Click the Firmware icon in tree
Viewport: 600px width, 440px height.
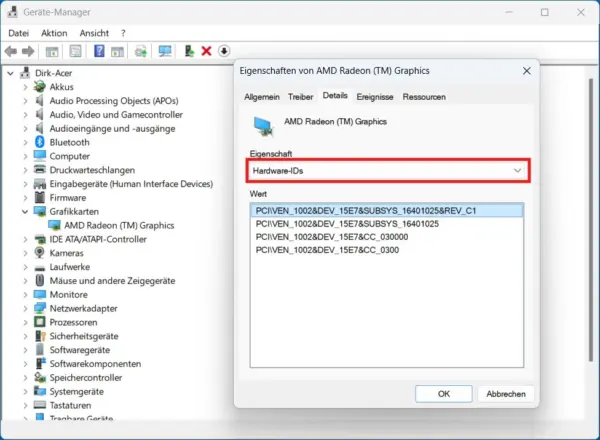pyautogui.click(x=40, y=197)
